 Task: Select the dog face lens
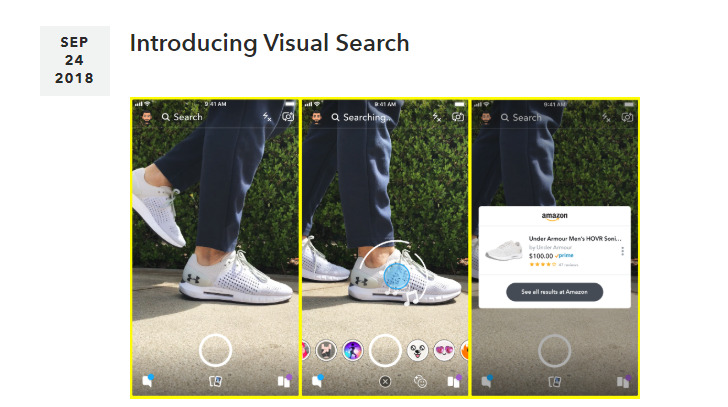417,350
